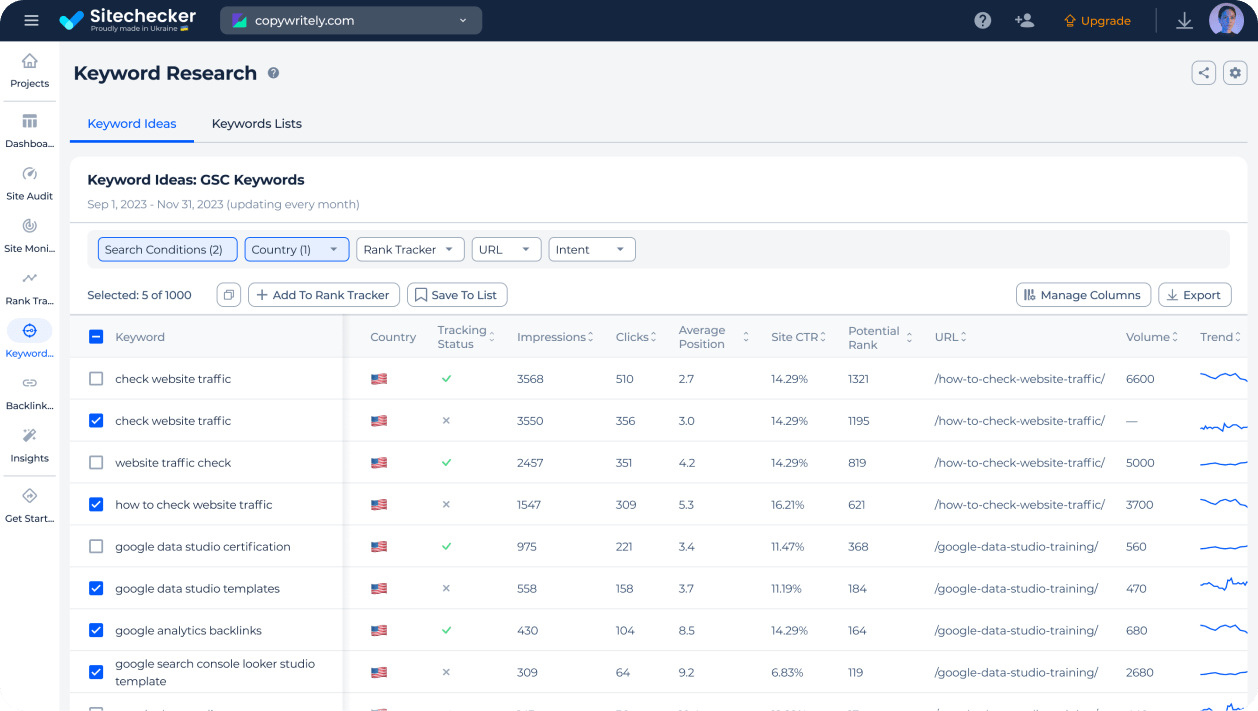Viewport: 1258px width, 711px height.
Task: Open /google-data-studio-training/ URL for google analytics backlinks
Action: pos(1016,631)
